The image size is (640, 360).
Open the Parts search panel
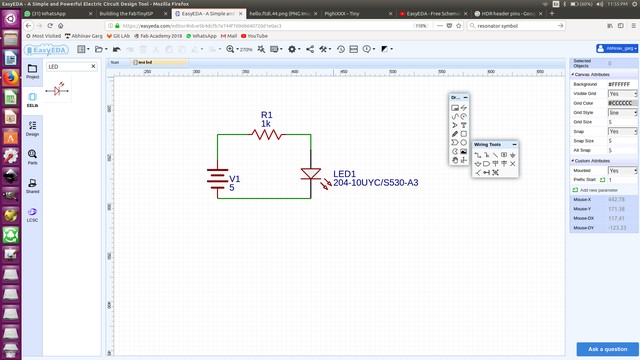[33, 157]
